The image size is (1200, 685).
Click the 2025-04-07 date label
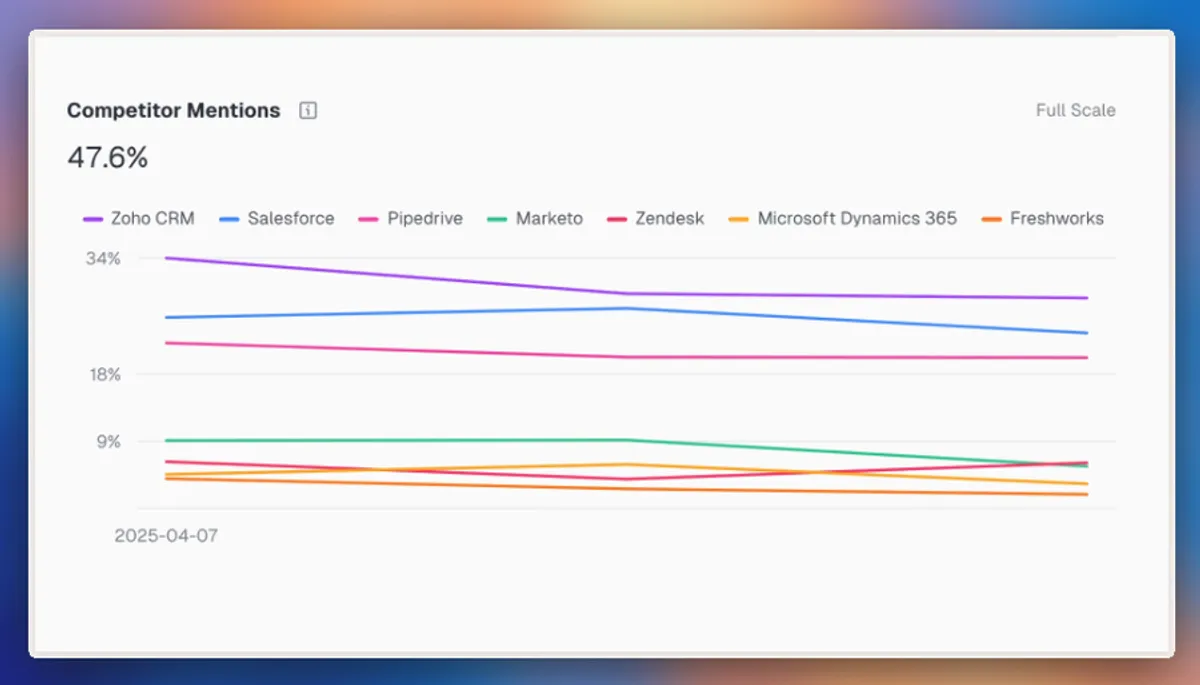(x=167, y=536)
